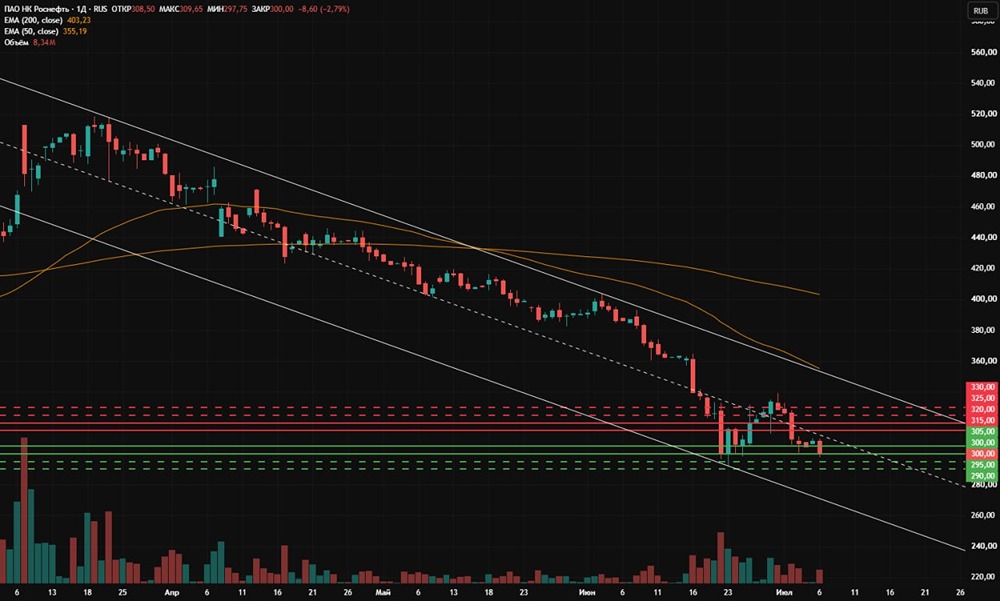The height and width of the screenshot is (601, 1000).
Task: Select the EMA (50, close) indicator legend
Action: (x=31, y=31)
